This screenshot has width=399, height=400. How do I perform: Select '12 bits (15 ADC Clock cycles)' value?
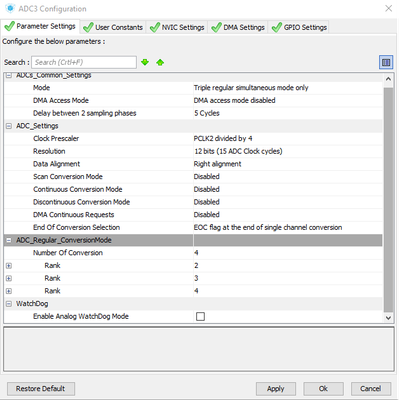click(x=238, y=151)
